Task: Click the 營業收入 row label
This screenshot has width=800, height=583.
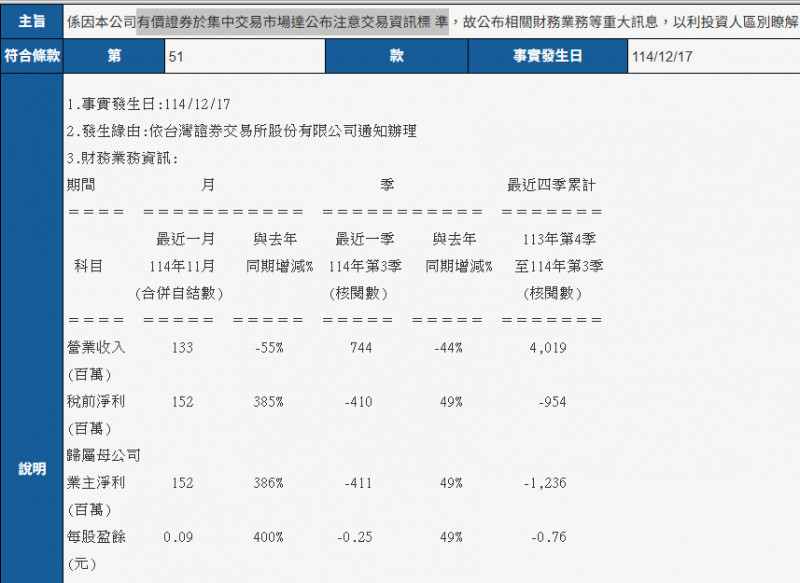Action: click(x=94, y=347)
